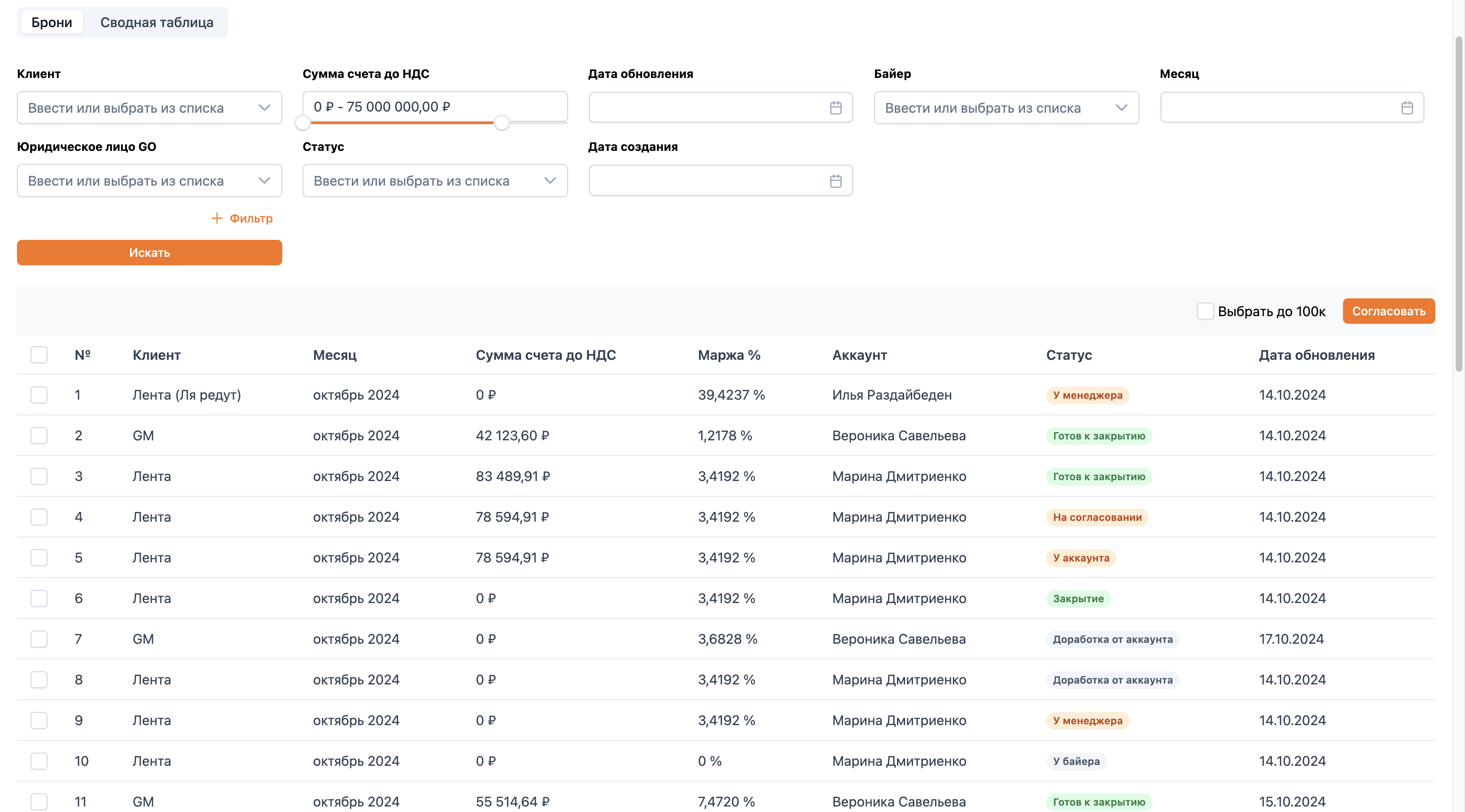1465x812 pixels.
Task: Click Готов к закрытию badge in row 2
Action: (1099, 436)
